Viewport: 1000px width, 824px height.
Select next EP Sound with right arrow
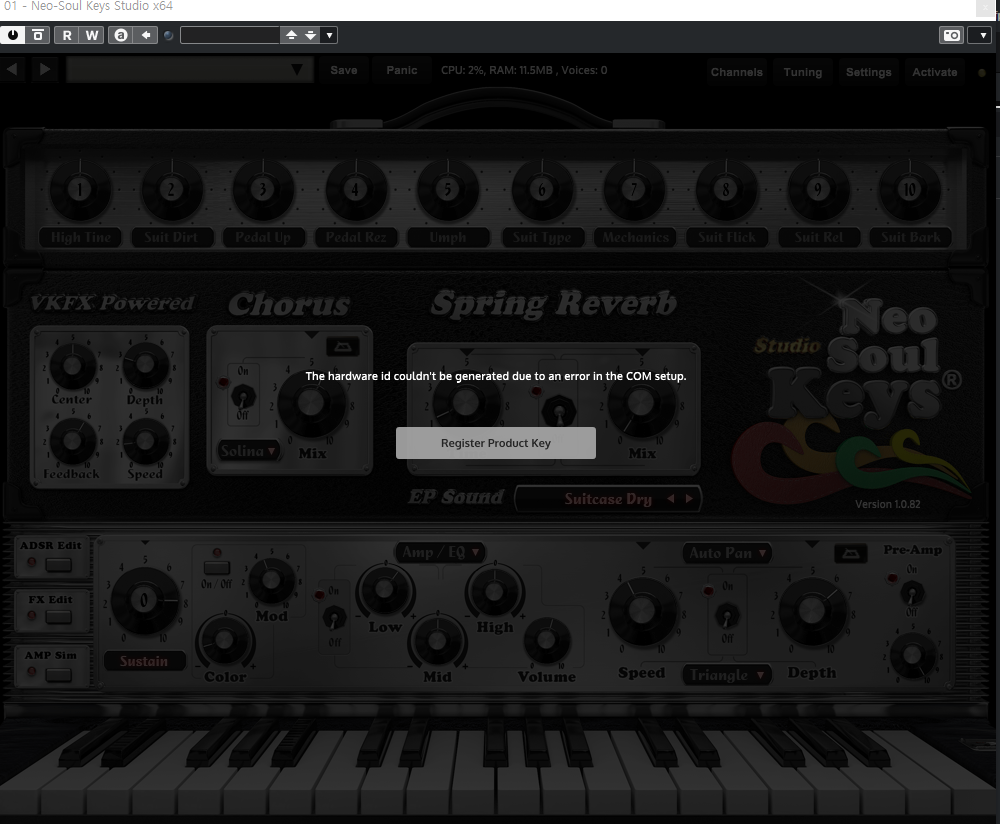(689, 499)
